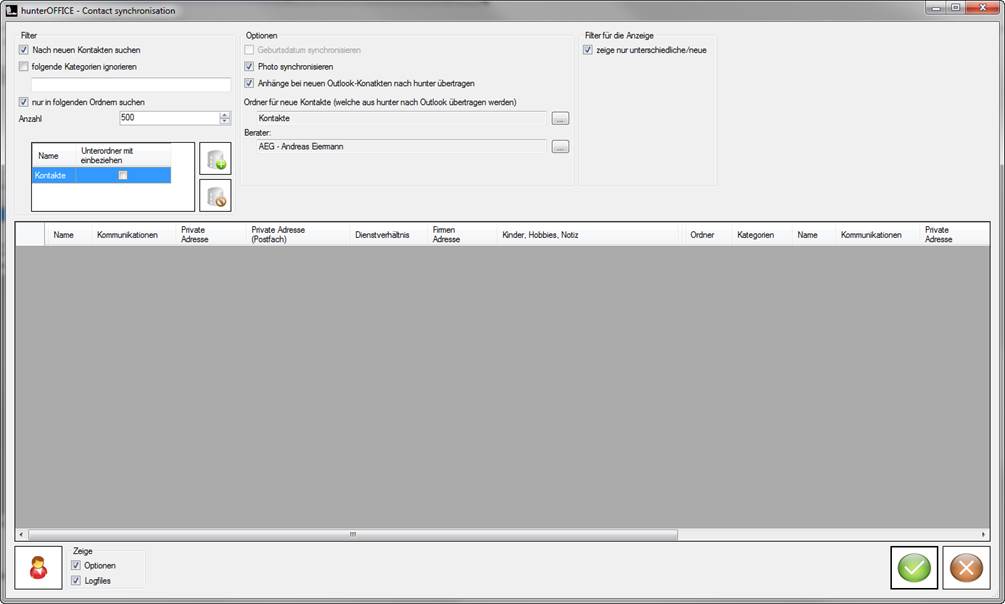This screenshot has height=604, width=1005.
Task: Uncheck the Logfiles checkbox
Action: click(x=76, y=581)
